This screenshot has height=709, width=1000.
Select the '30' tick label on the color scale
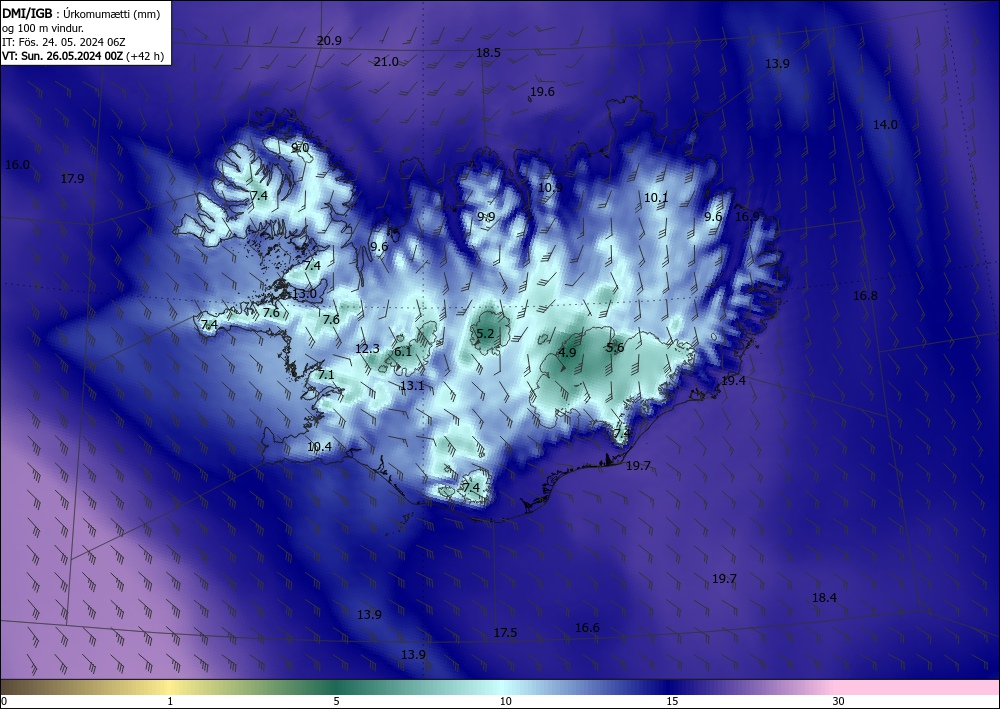(839, 701)
